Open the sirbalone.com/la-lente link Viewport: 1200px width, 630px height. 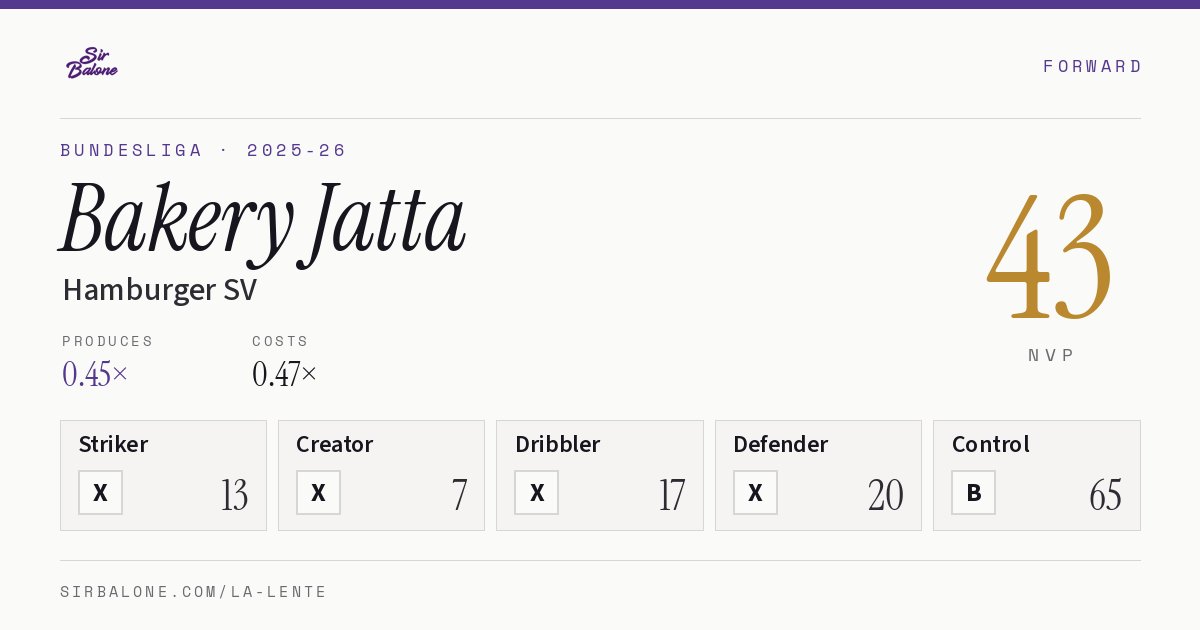[194, 592]
